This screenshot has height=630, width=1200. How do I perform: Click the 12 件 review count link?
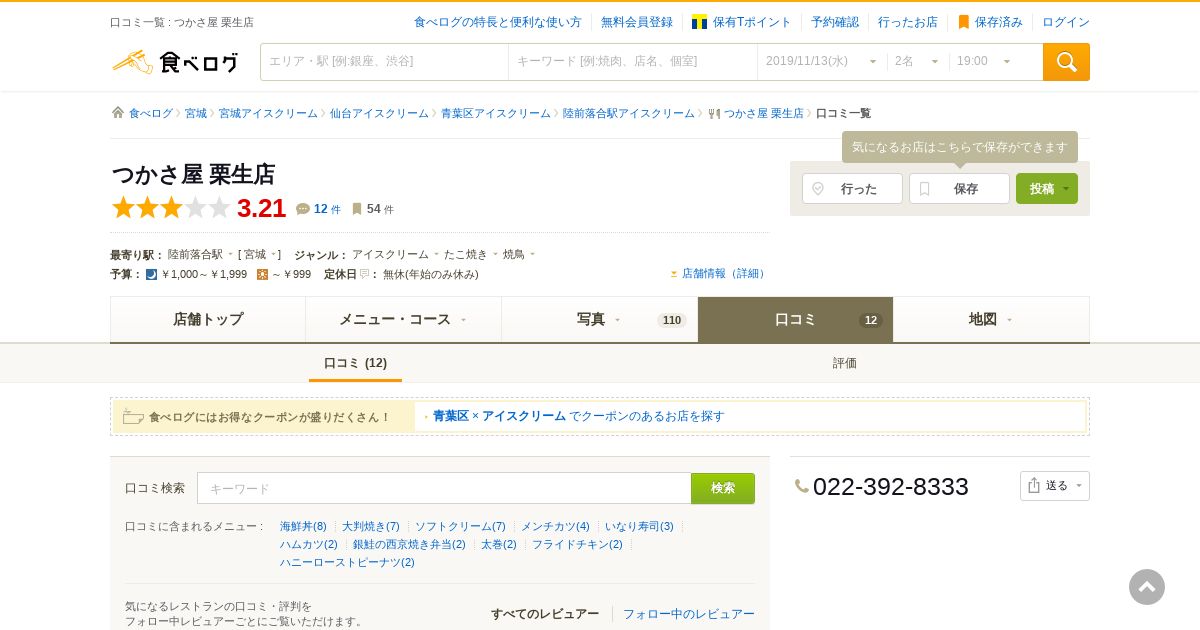click(327, 209)
